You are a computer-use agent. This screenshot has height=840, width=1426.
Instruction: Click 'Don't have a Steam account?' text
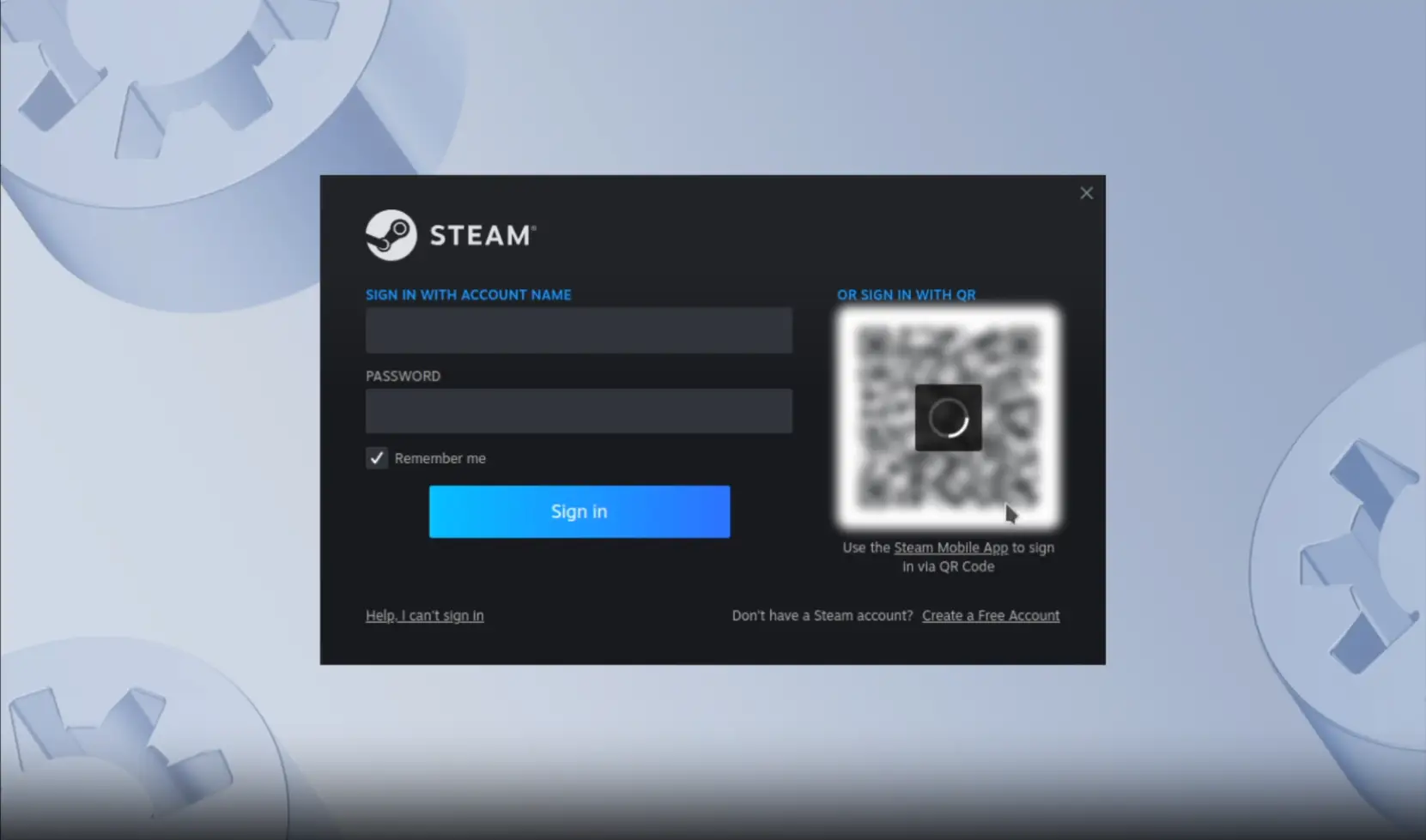click(822, 615)
